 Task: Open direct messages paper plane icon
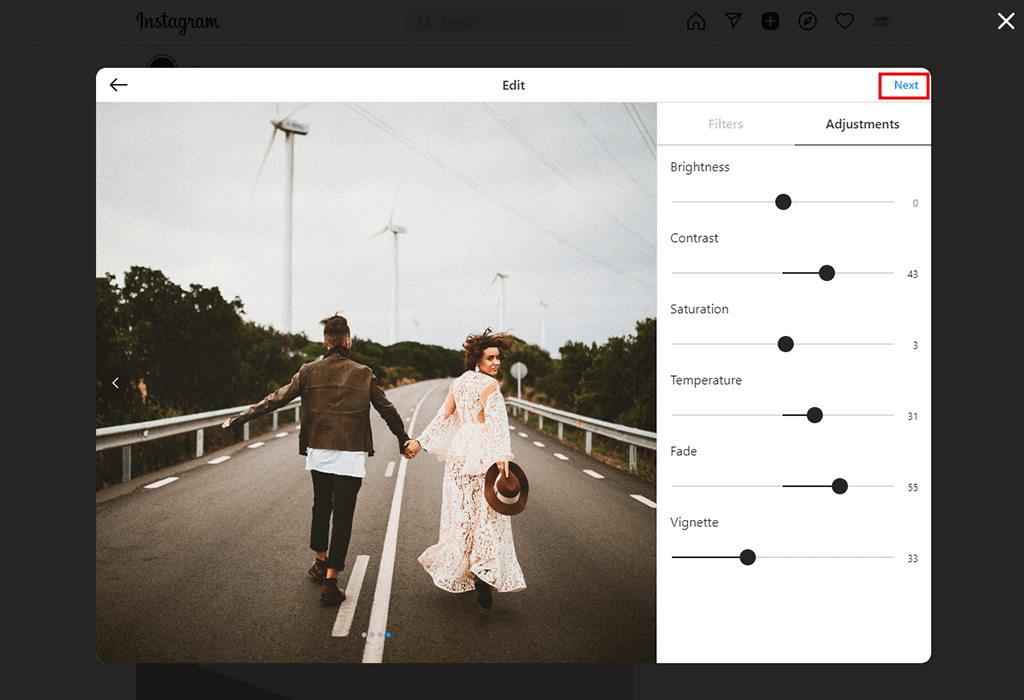733,22
